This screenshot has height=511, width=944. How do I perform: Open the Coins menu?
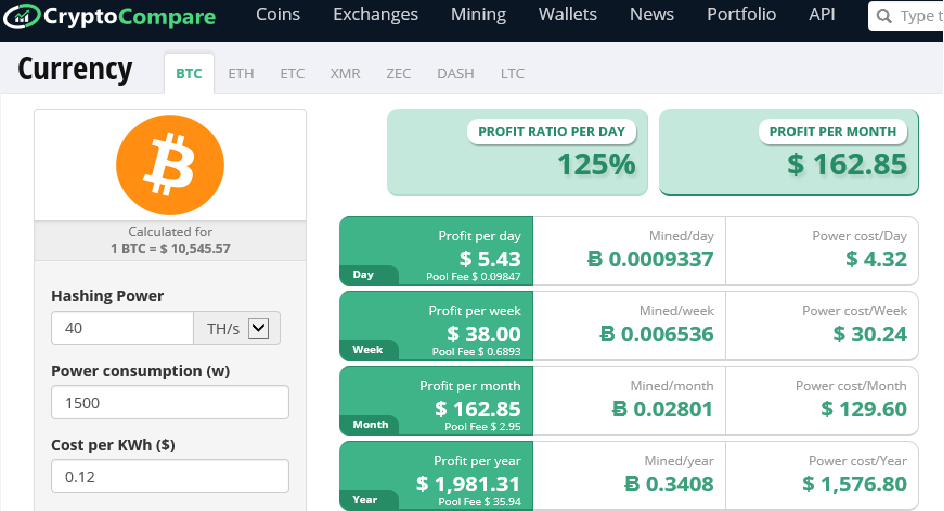(x=278, y=14)
